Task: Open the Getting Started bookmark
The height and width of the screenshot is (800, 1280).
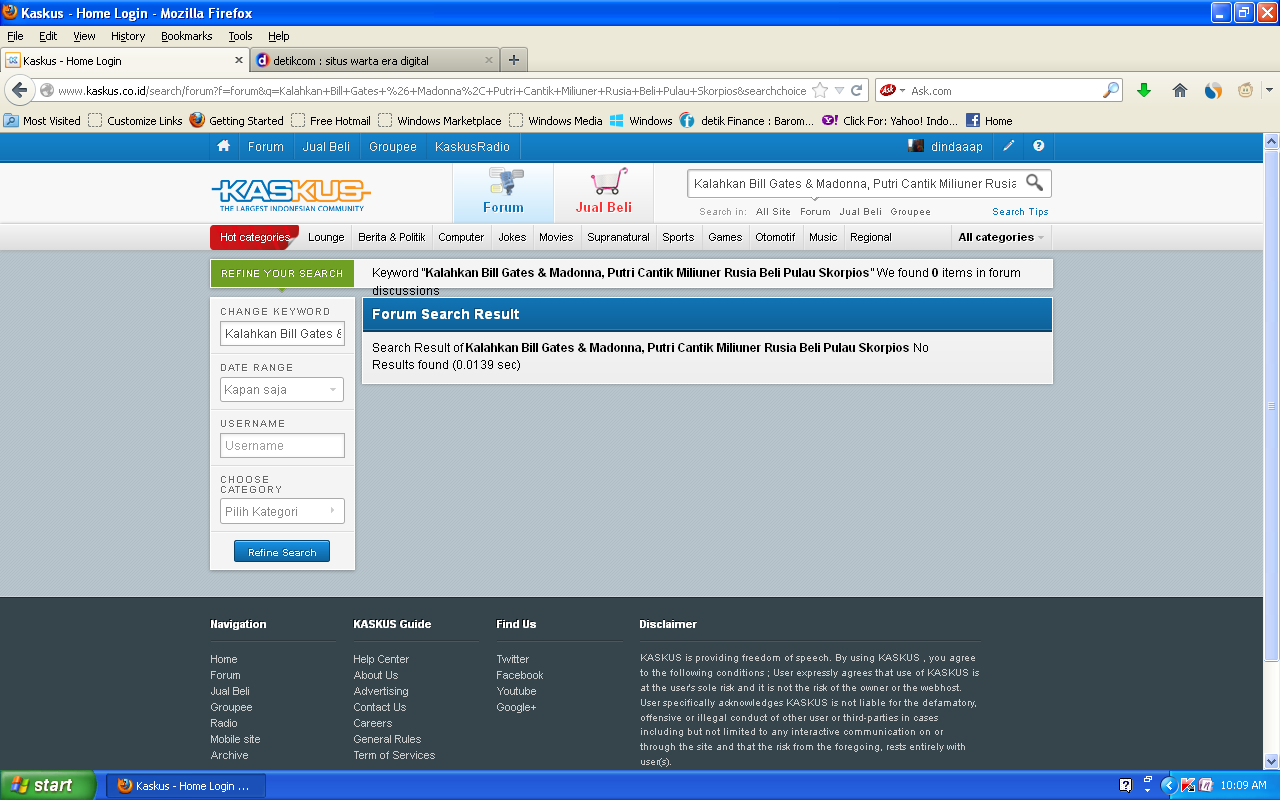Action: click(236, 121)
